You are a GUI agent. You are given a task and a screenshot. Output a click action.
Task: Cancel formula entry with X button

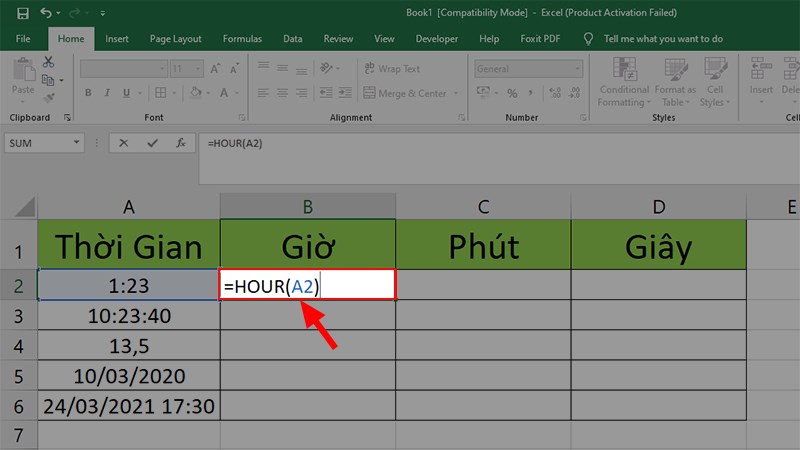(123, 143)
